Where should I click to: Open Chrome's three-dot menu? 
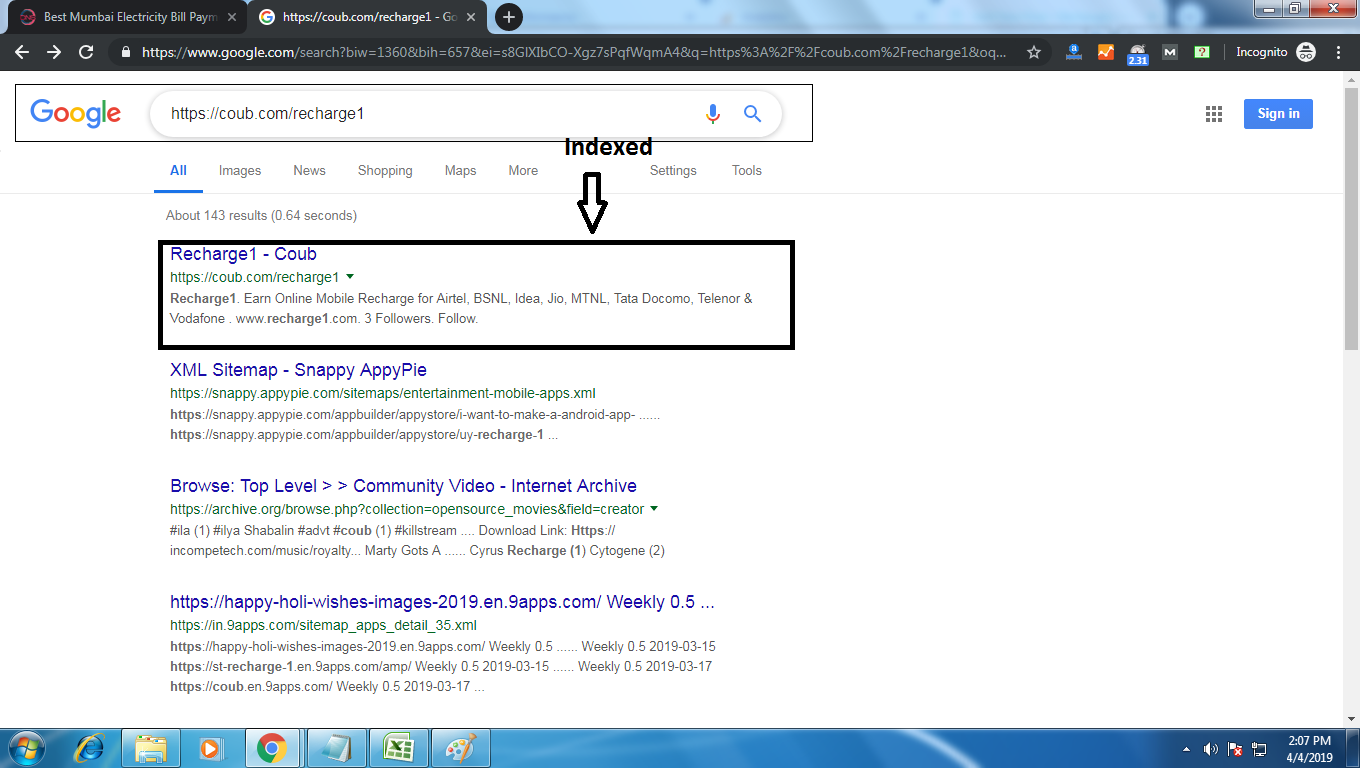(1338, 52)
